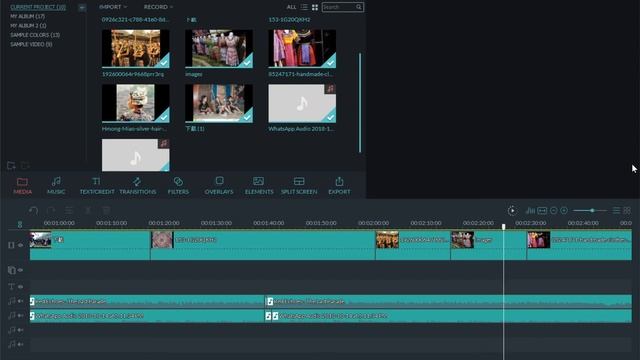This screenshot has width=640, height=360.
Task: Open the MUSIC library tab
Action: (56, 186)
